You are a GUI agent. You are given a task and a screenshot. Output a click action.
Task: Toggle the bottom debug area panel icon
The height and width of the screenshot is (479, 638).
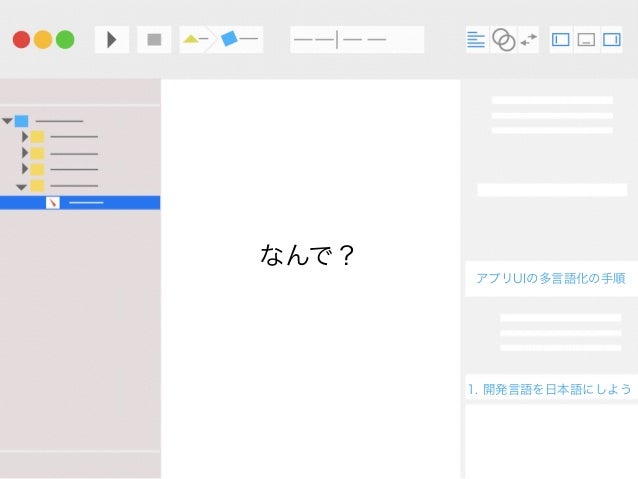pos(586,39)
